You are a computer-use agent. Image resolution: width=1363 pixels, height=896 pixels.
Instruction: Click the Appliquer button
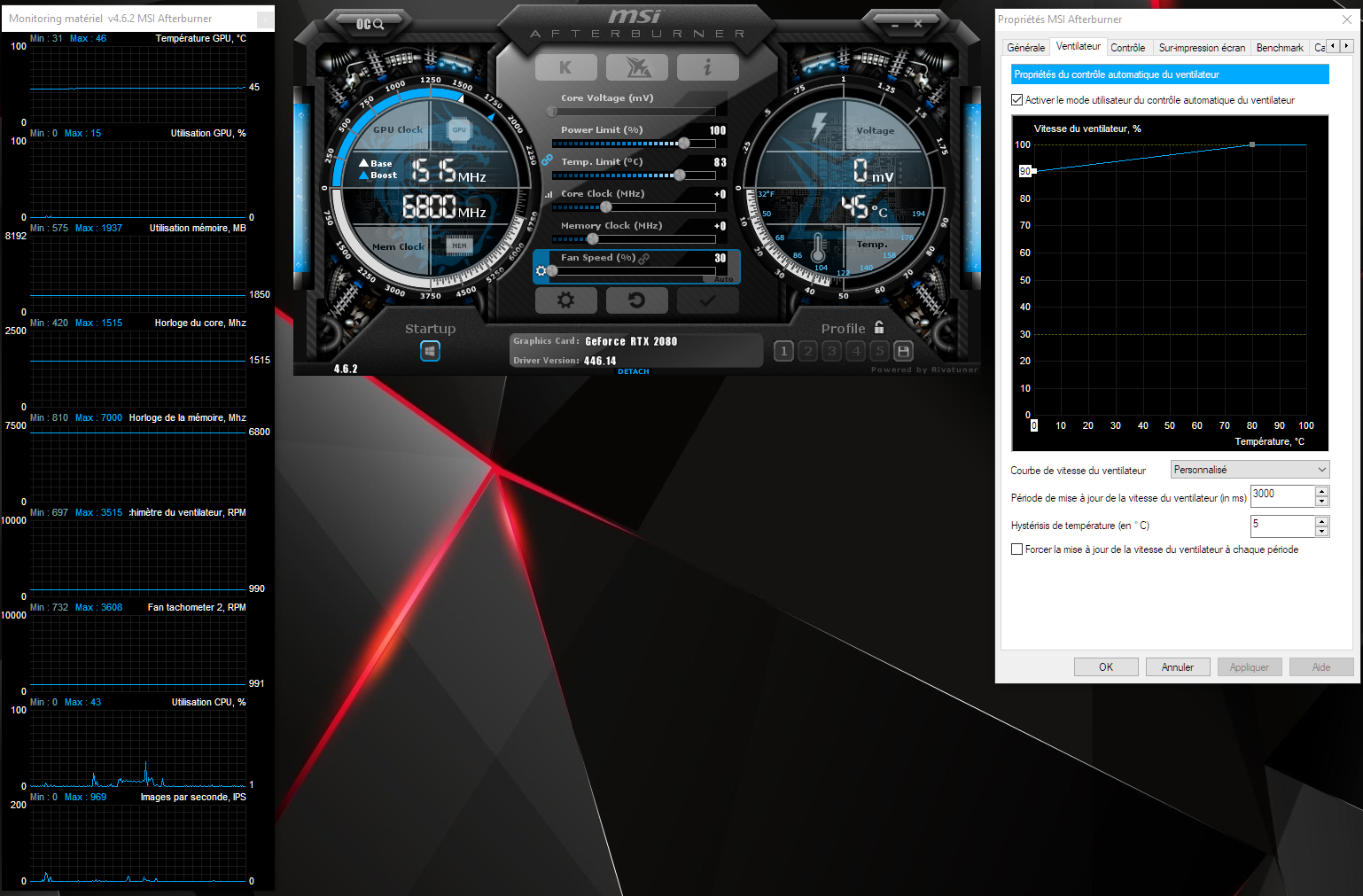(1250, 667)
